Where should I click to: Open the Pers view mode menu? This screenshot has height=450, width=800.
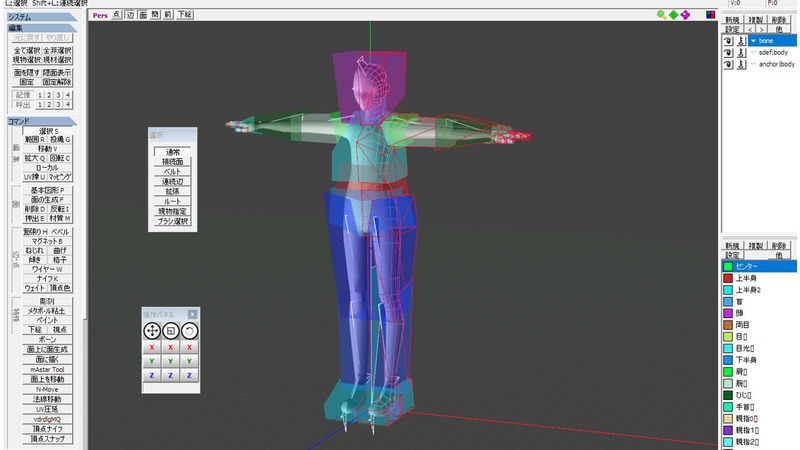100,15
